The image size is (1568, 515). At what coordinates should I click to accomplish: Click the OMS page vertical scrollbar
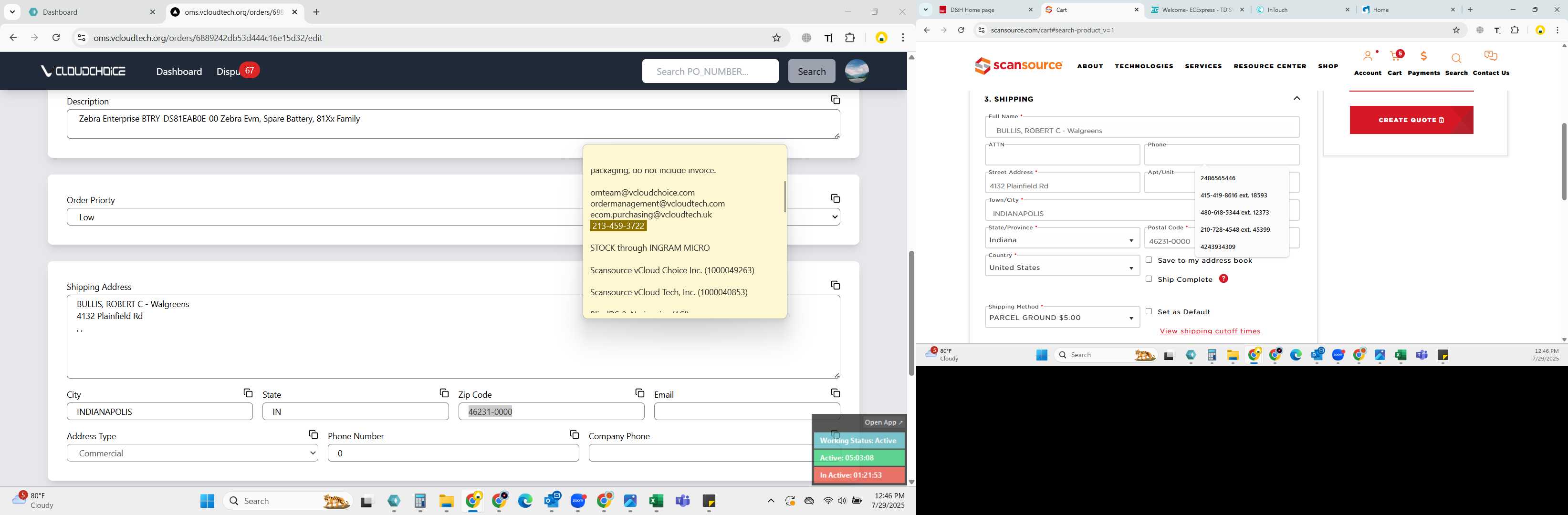(911, 313)
